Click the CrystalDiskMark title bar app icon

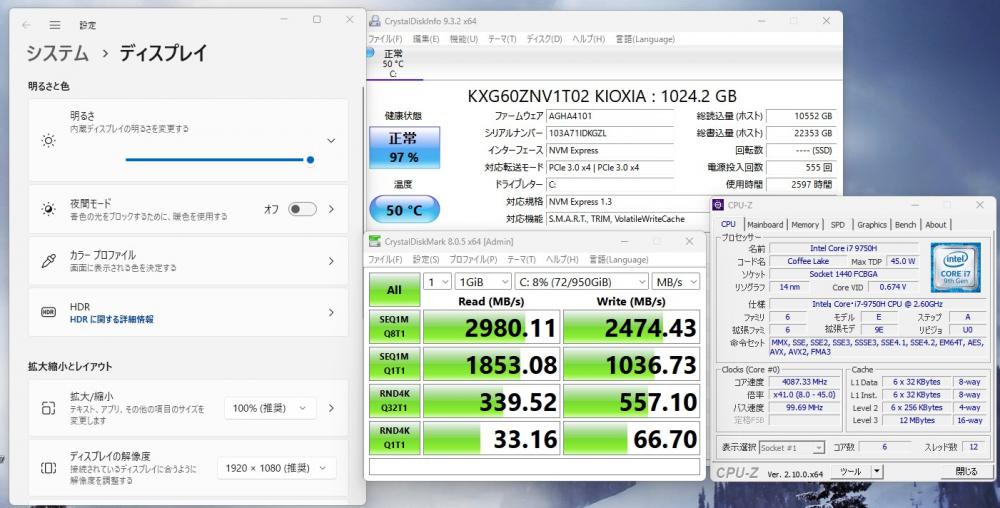pyautogui.click(x=375, y=242)
